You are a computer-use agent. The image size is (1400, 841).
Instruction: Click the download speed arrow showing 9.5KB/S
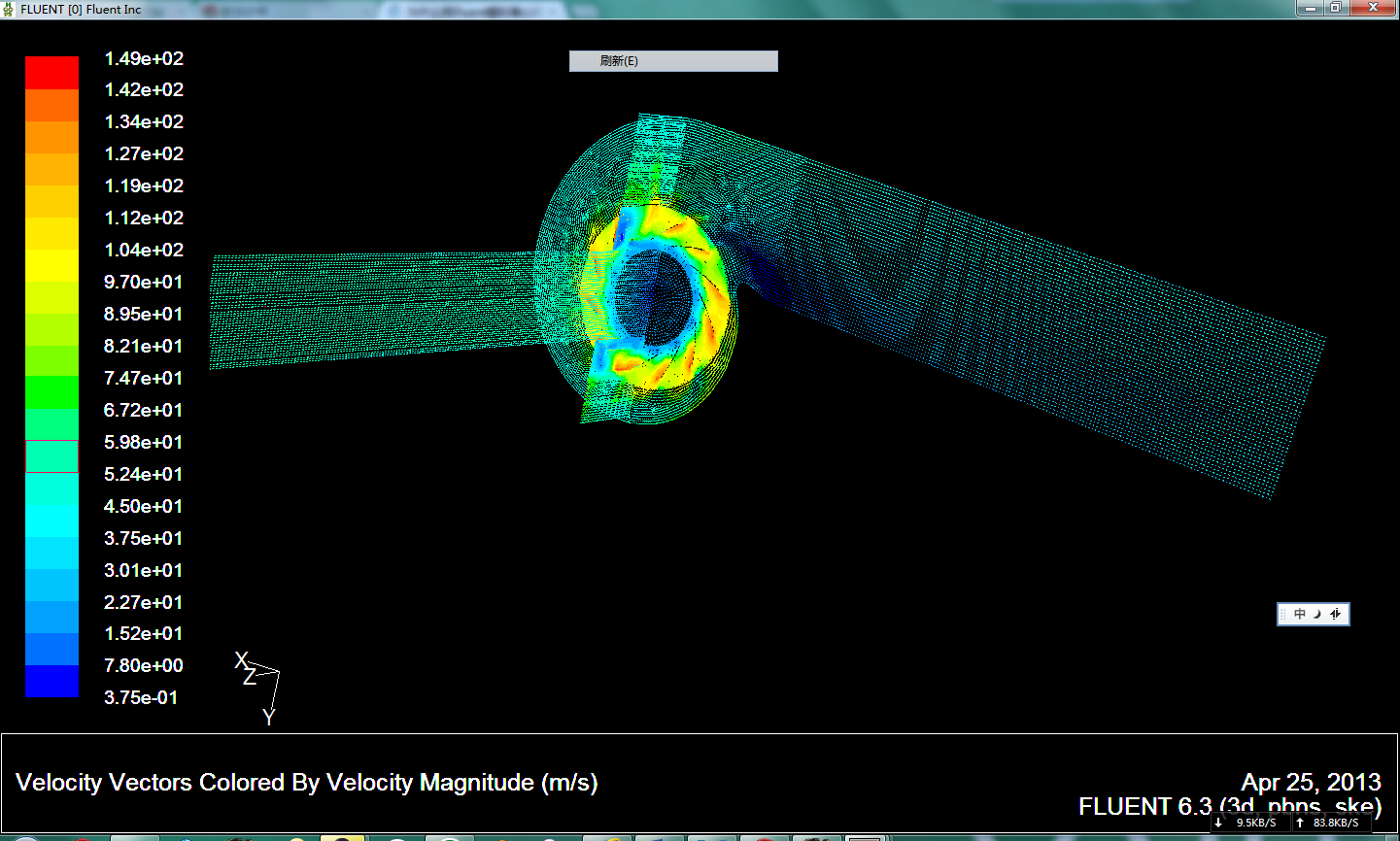(x=1218, y=823)
